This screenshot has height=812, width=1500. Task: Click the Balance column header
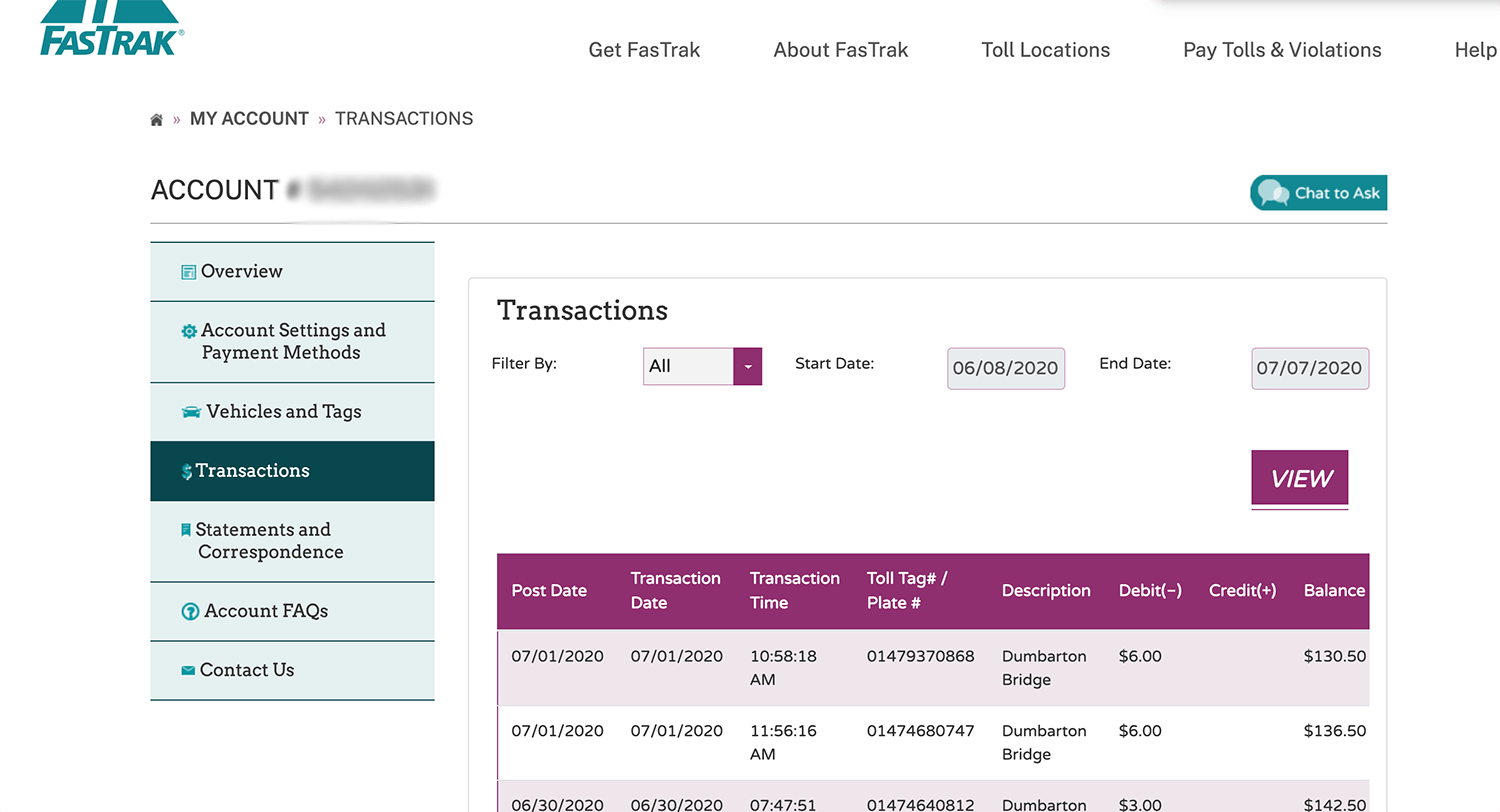click(x=1334, y=591)
